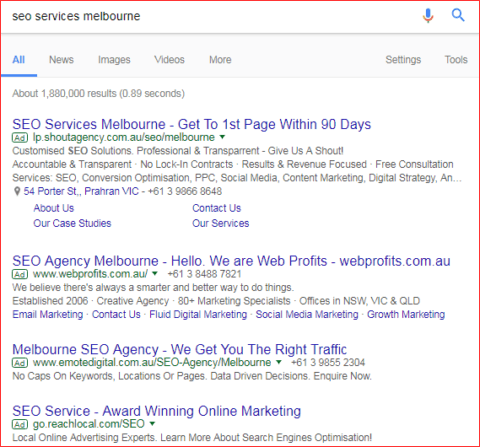
Task: Click the go.reachlocal.com/SEO URL text
Action: pos(89,424)
